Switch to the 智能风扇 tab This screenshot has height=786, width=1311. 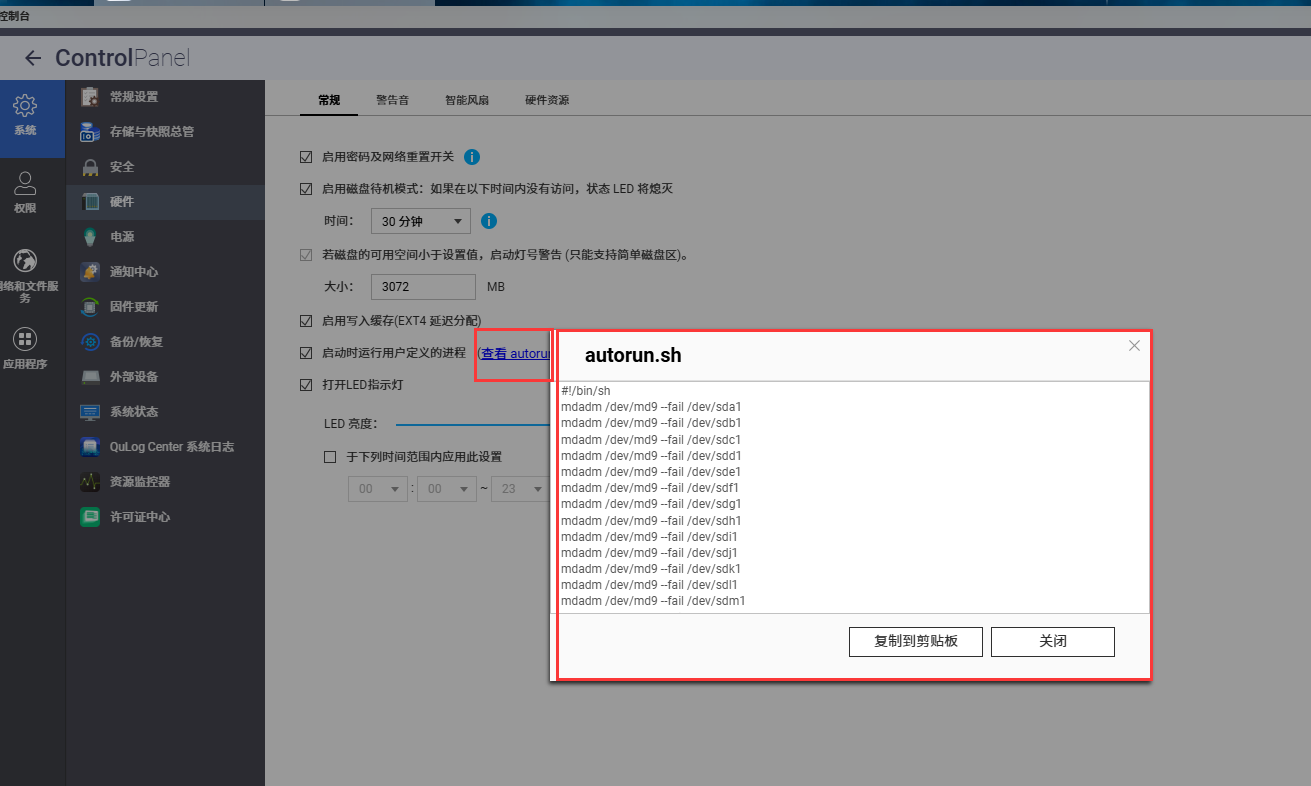466,100
